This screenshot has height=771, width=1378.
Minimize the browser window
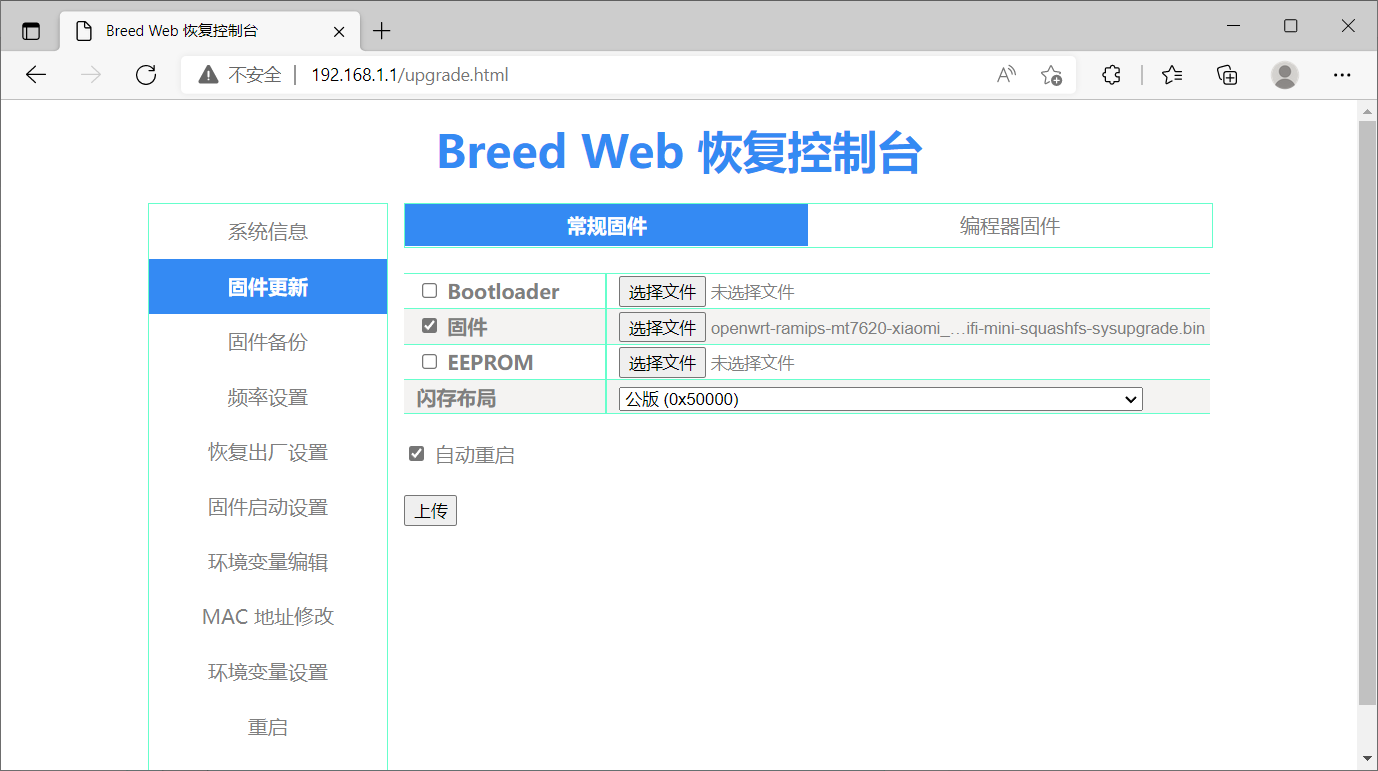point(1233,26)
